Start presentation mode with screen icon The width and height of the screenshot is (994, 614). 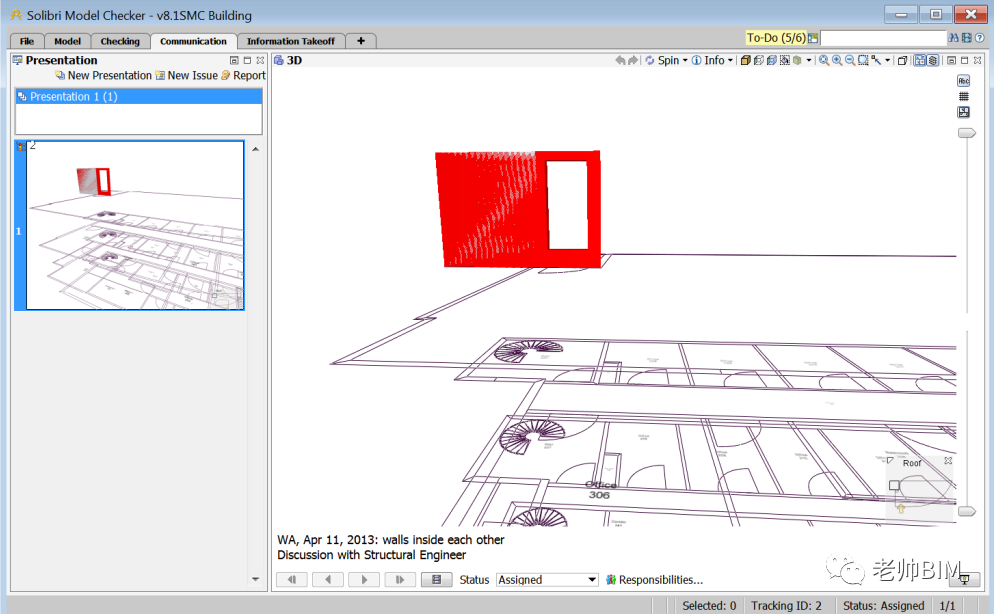(964, 579)
